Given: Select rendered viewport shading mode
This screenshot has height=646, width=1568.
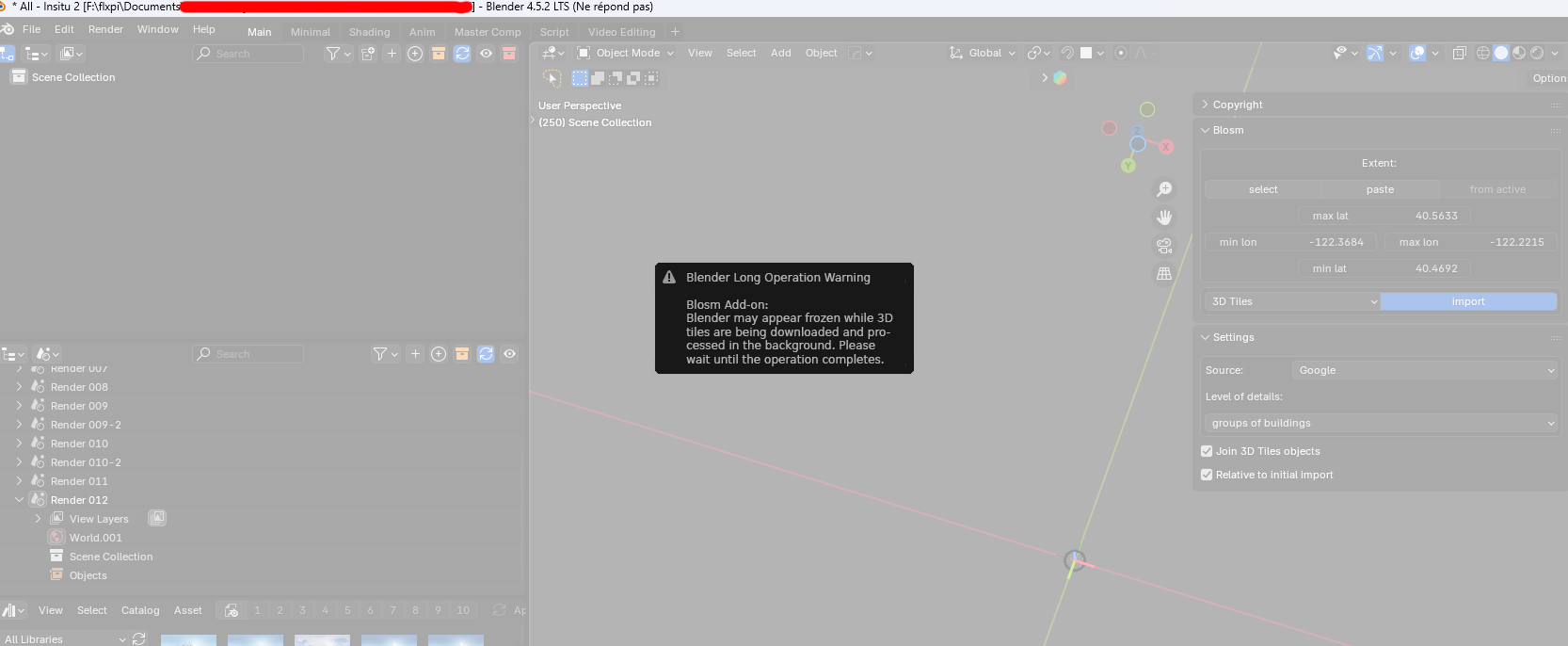Looking at the screenshot, I should point(1537,53).
